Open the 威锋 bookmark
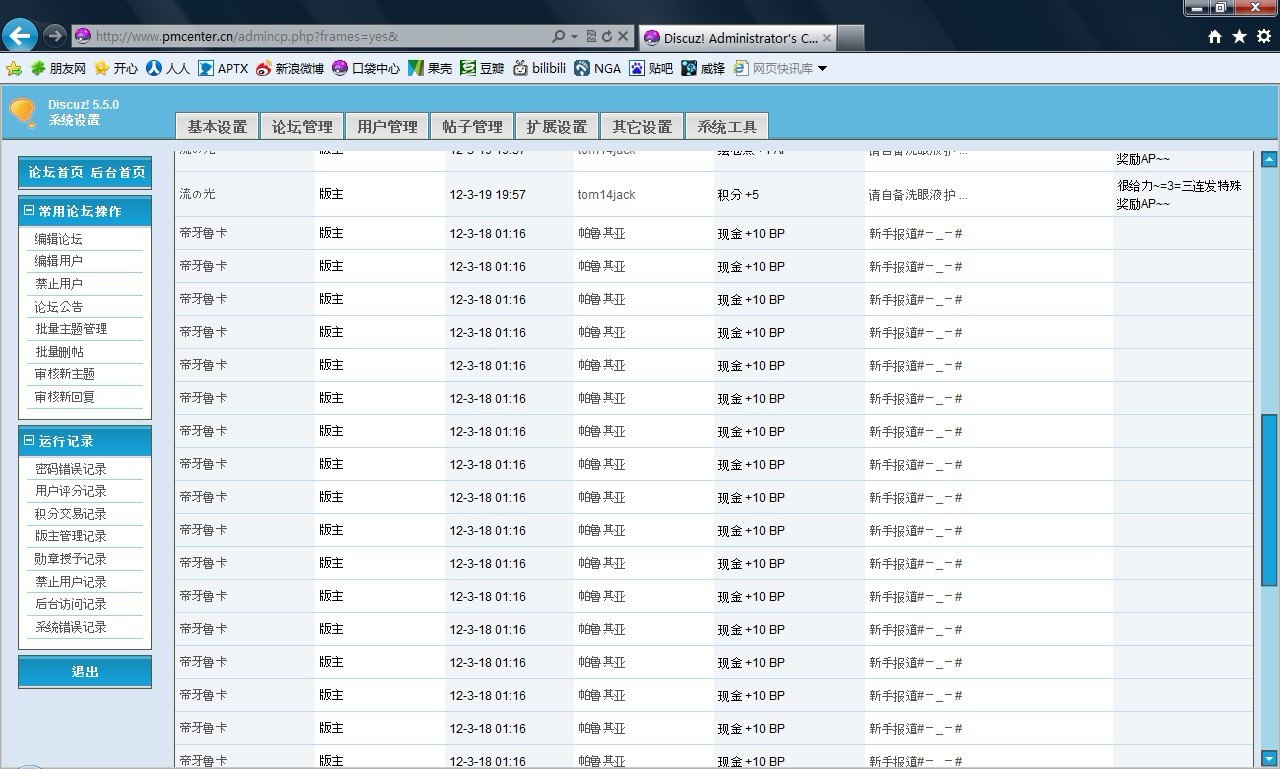Image resolution: width=1280 pixels, height=769 pixels. (x=703, y=68)
